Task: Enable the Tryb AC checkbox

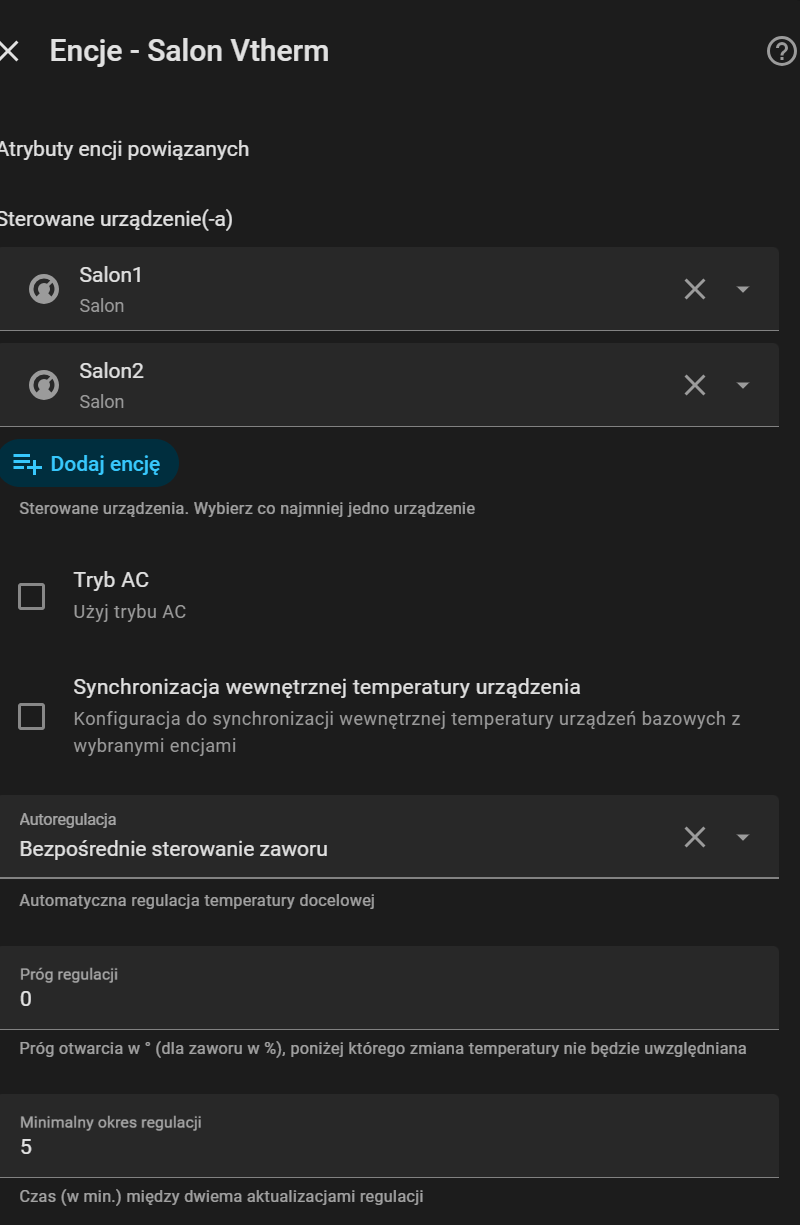Action: [32, 597]
